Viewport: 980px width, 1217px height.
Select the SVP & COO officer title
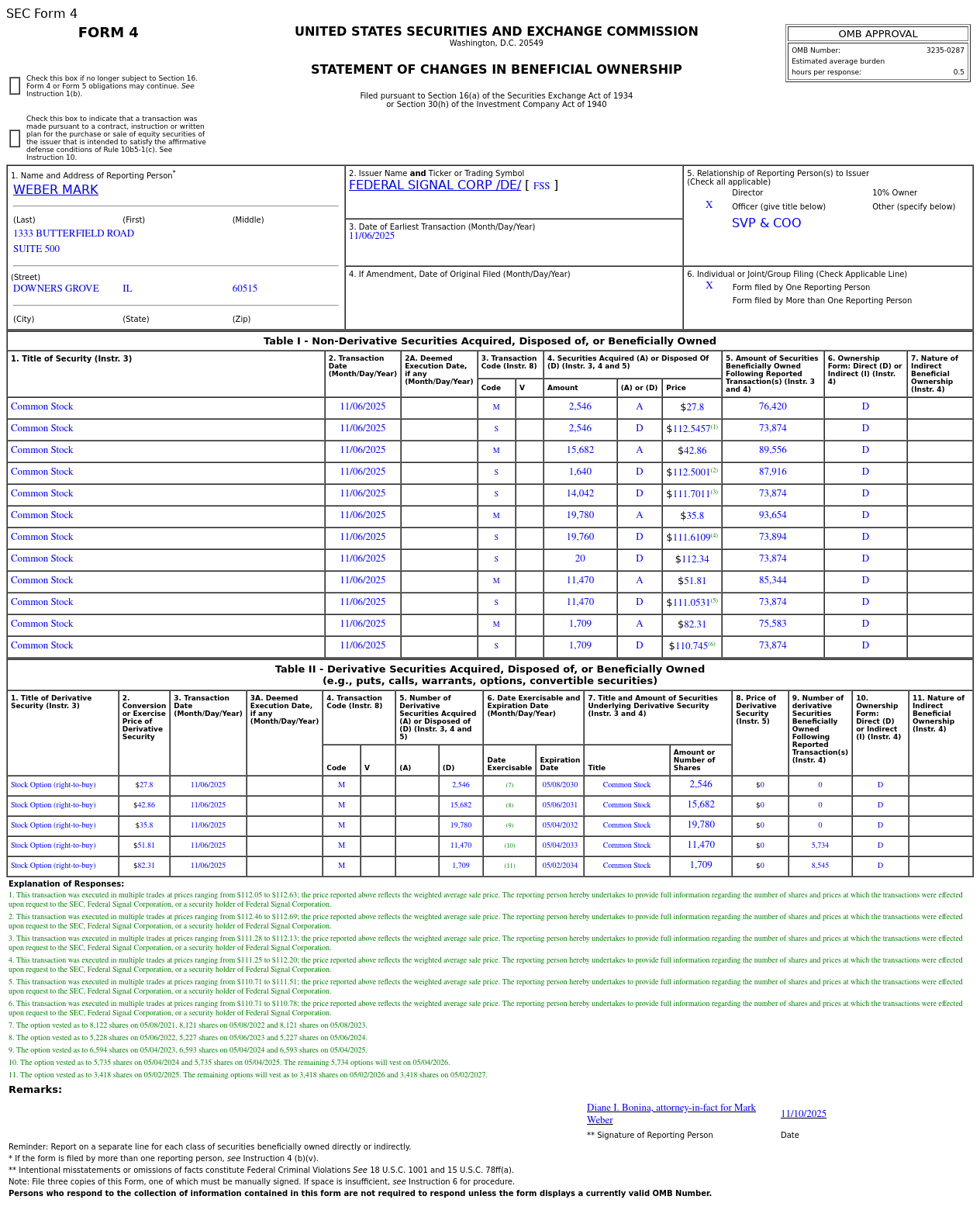766,223
